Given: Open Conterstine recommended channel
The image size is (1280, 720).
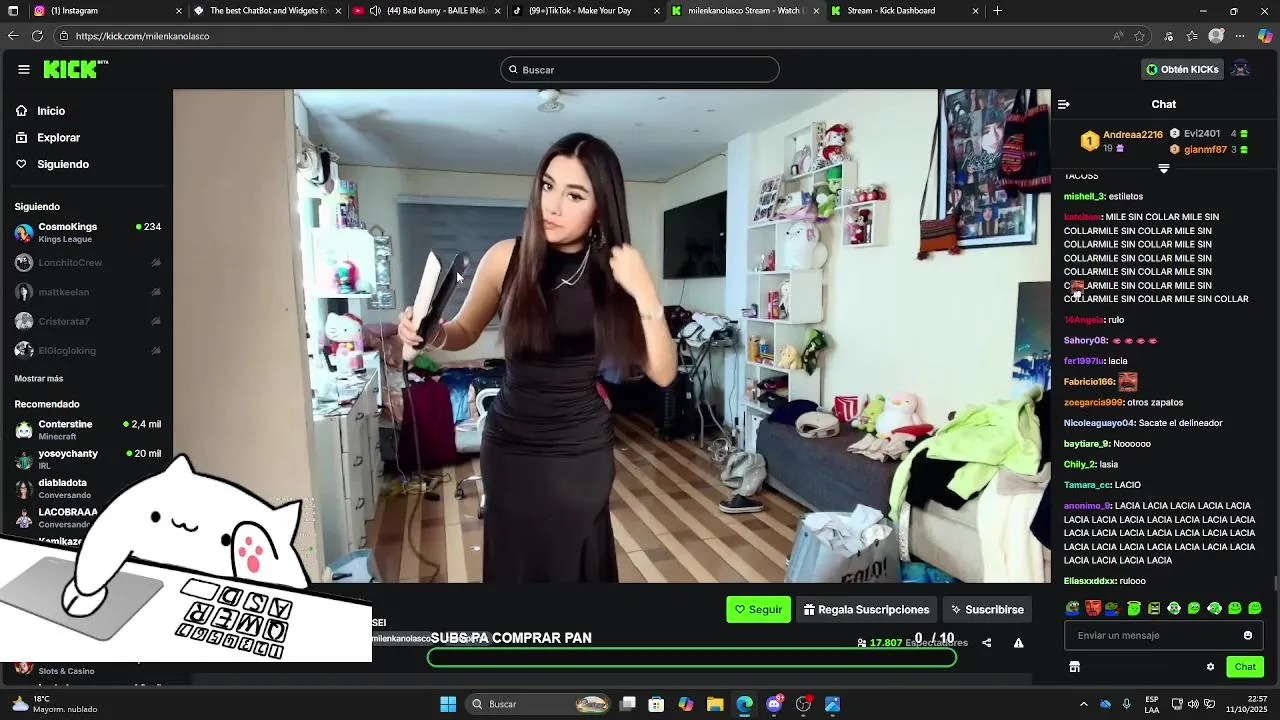Looking at the screenshot, I should [x=88, y=430].
